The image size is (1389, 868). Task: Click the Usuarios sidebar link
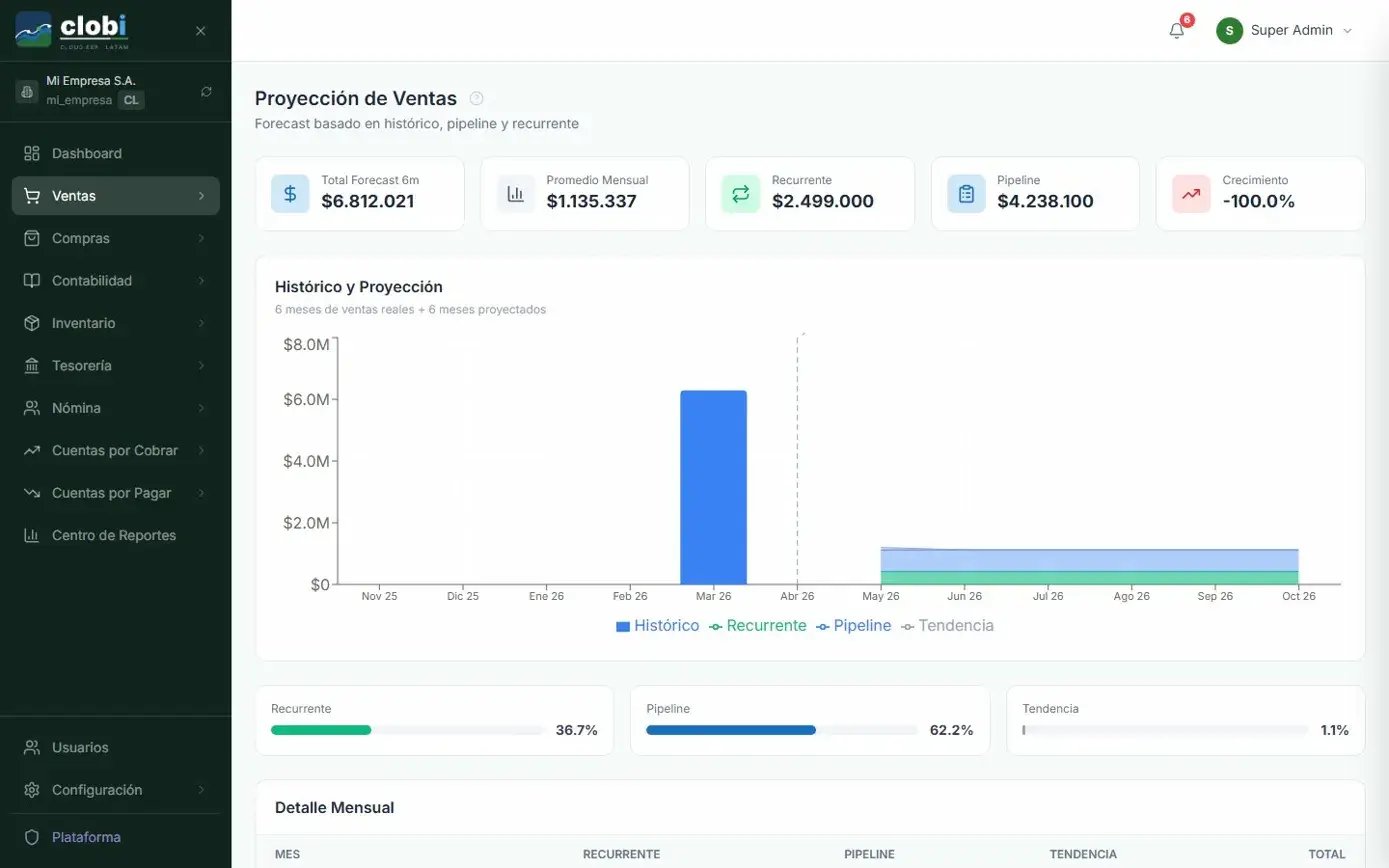click(80, 747)
